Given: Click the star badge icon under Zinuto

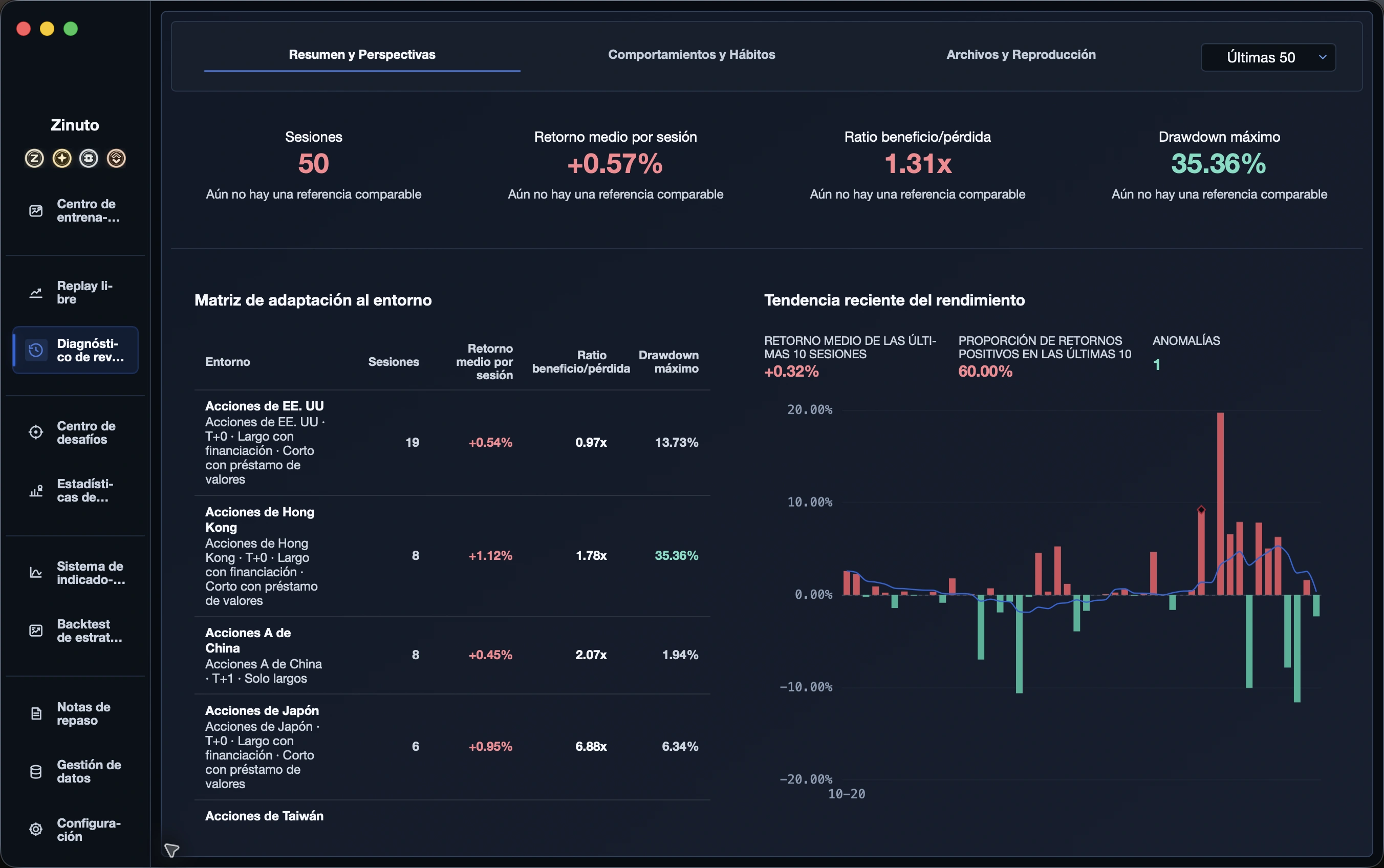Looking at the screenshot, I should click(62, 159).
